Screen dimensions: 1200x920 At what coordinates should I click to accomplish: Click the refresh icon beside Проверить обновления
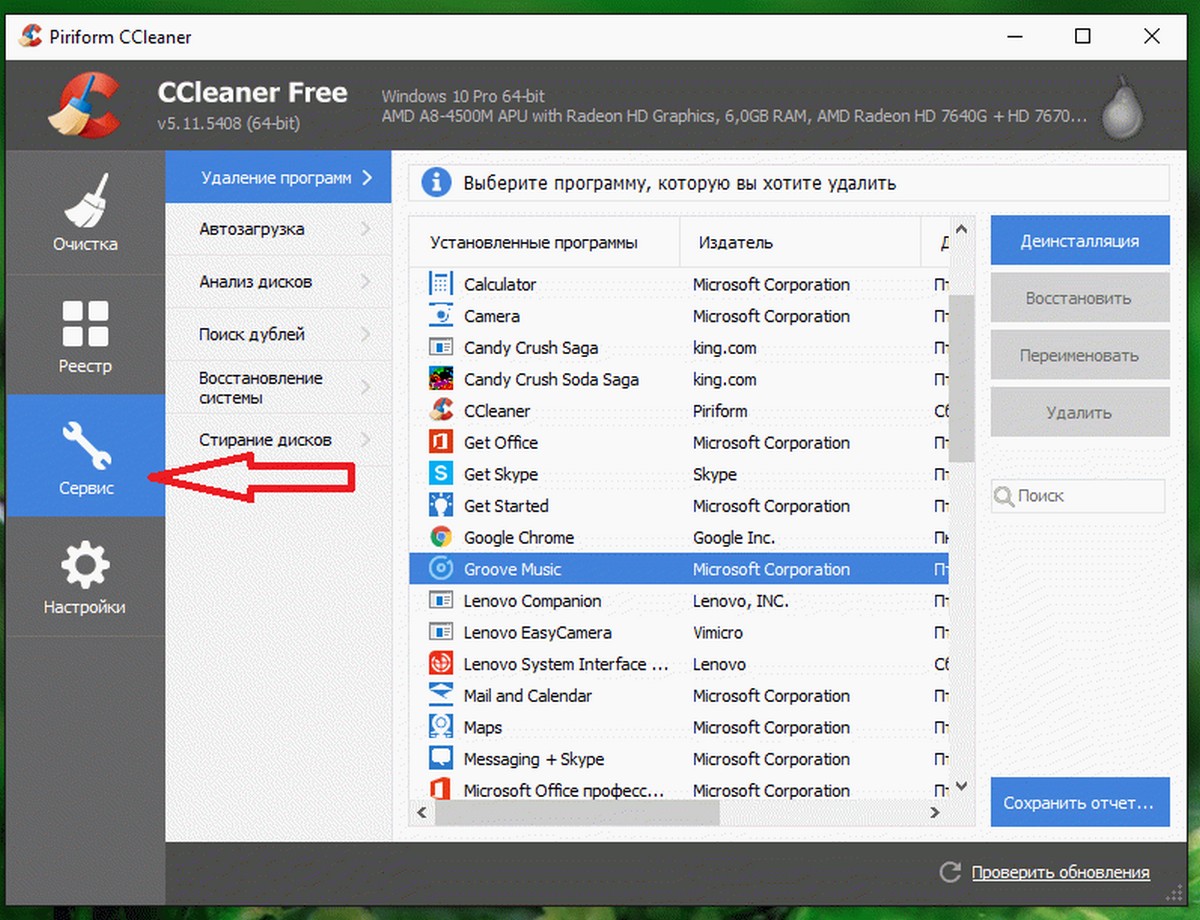951,873
